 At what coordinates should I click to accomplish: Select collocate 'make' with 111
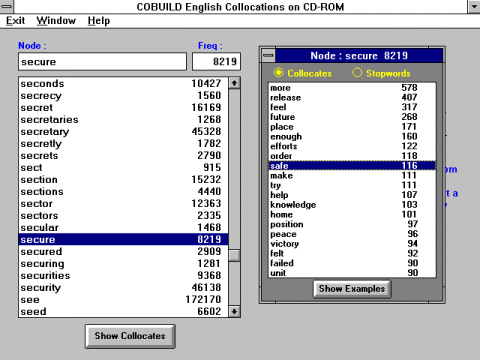pos(352,175)
